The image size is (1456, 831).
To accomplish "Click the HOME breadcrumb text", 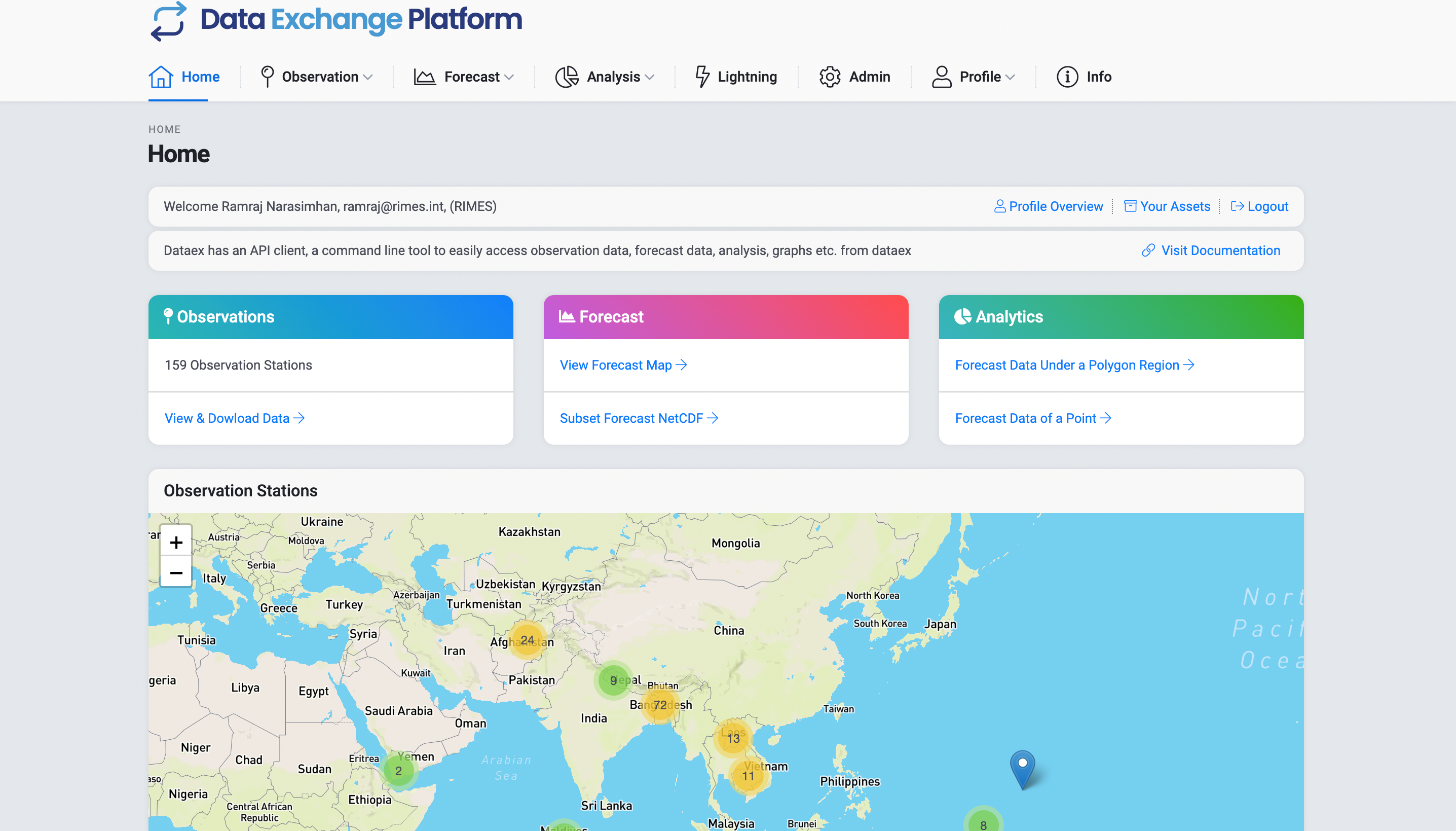I will click(165, 130).
